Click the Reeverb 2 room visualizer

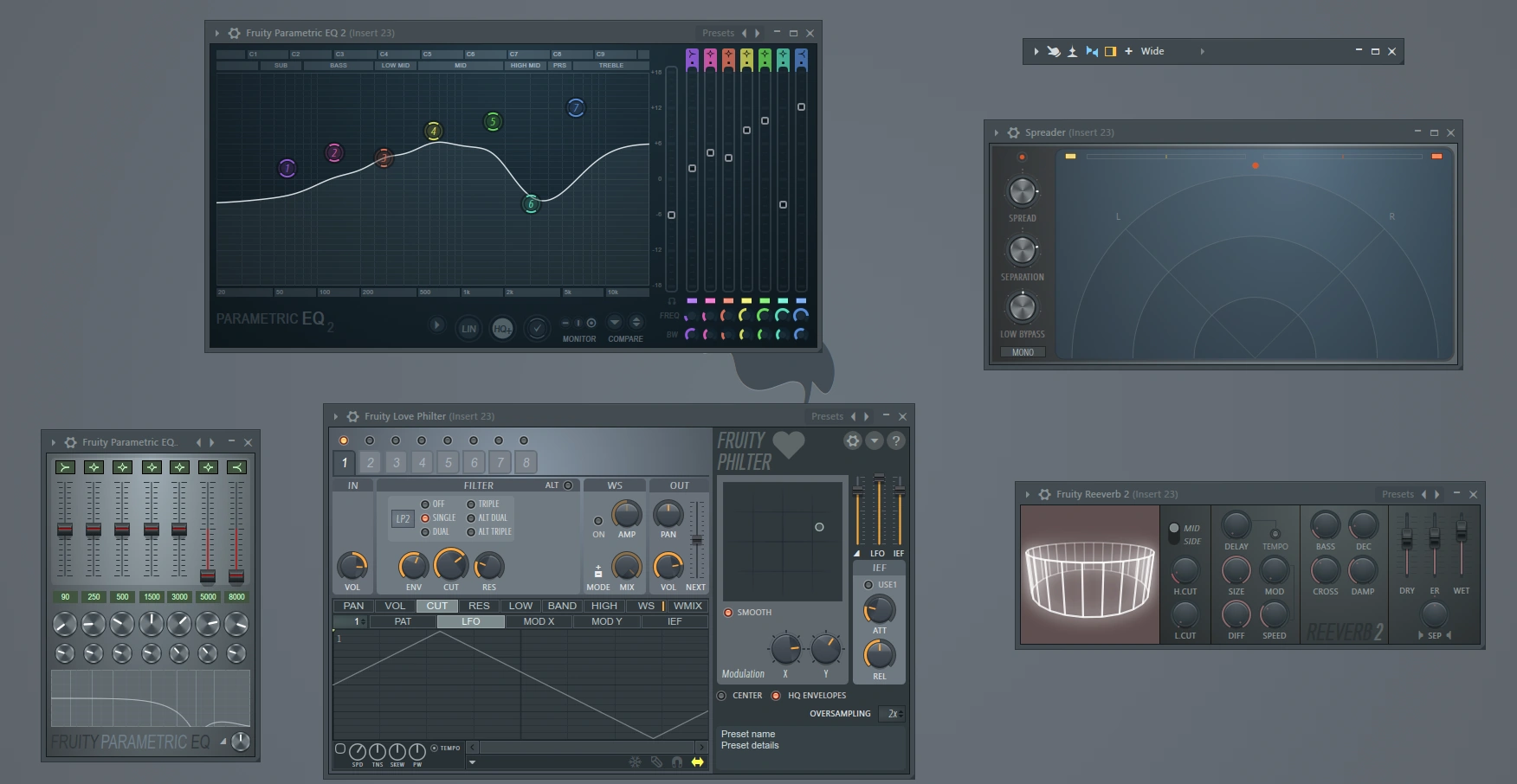point(1090,575)
